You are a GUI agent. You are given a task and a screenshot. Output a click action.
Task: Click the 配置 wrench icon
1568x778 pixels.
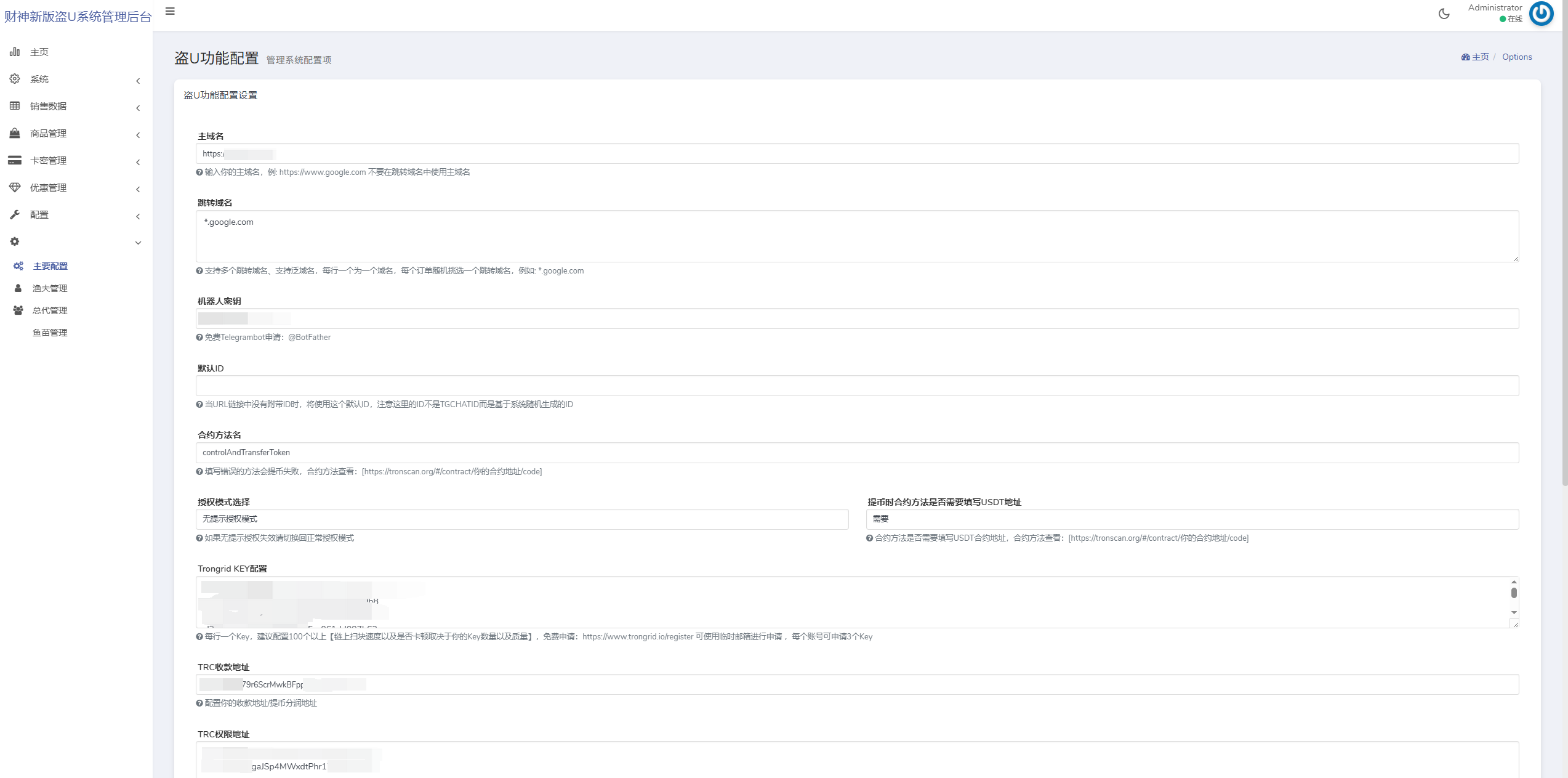pos(15,214)
